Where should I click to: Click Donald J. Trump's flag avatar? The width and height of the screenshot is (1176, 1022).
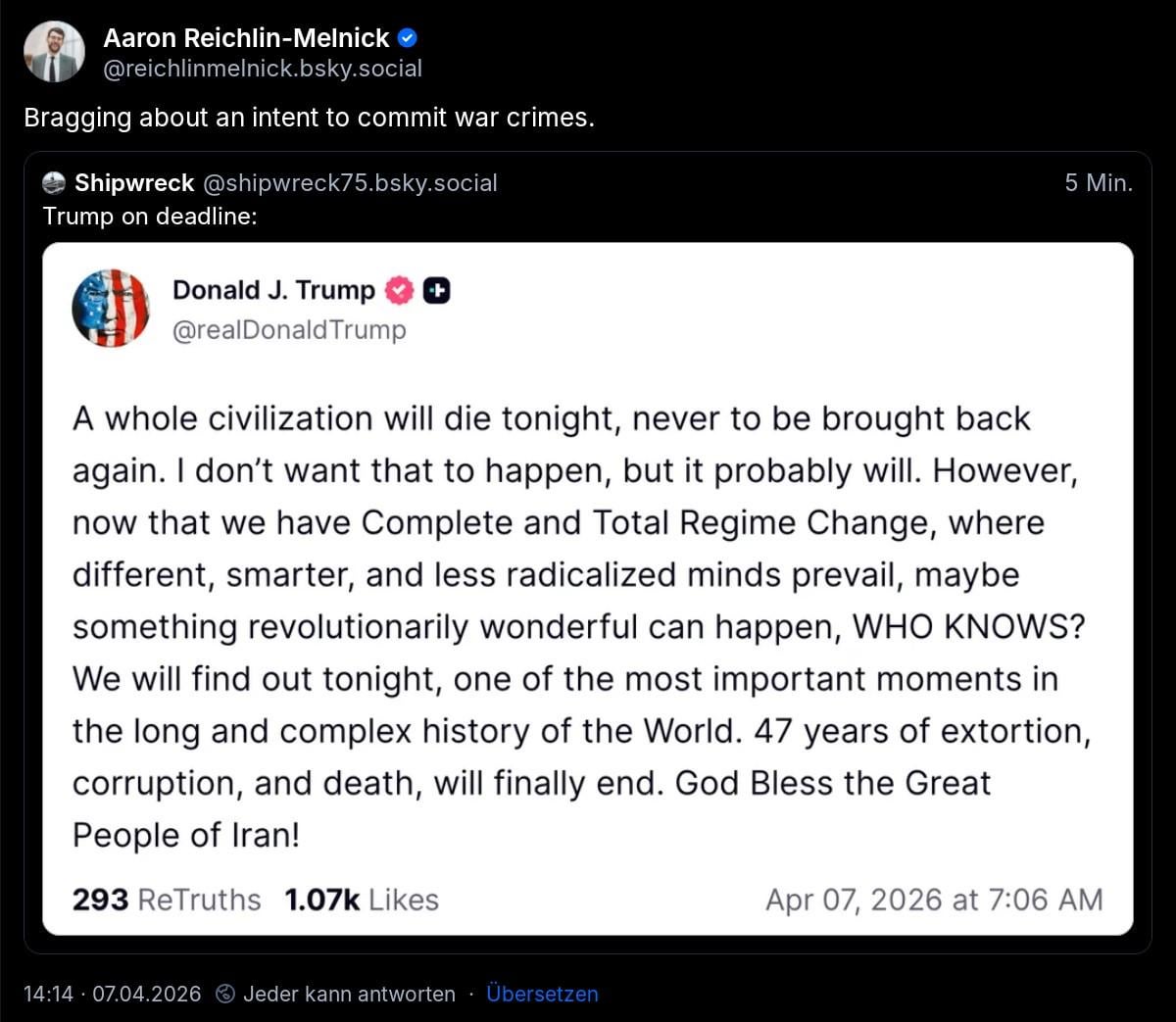[x=111, y=308]
